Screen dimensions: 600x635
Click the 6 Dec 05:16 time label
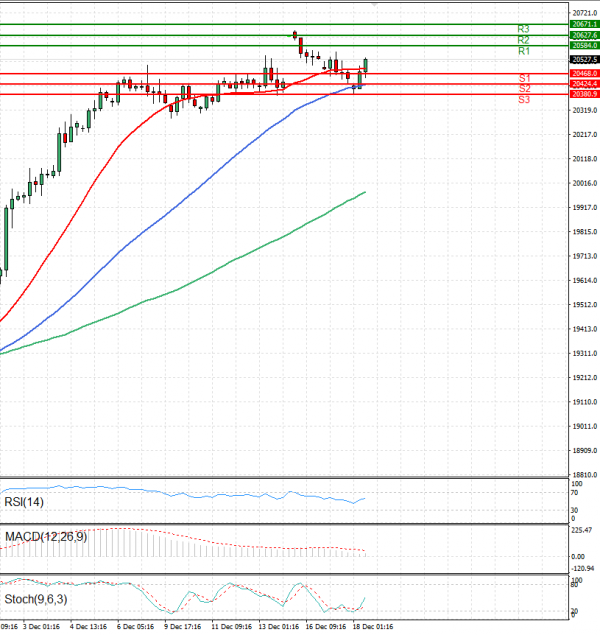pos(135,627)
